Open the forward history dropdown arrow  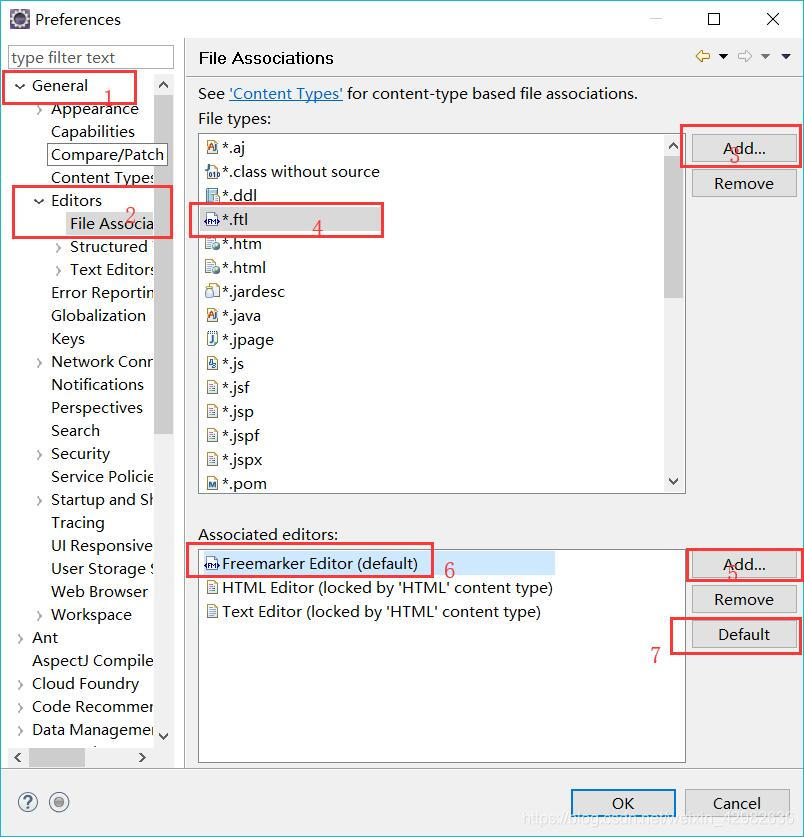pos(766,57)
